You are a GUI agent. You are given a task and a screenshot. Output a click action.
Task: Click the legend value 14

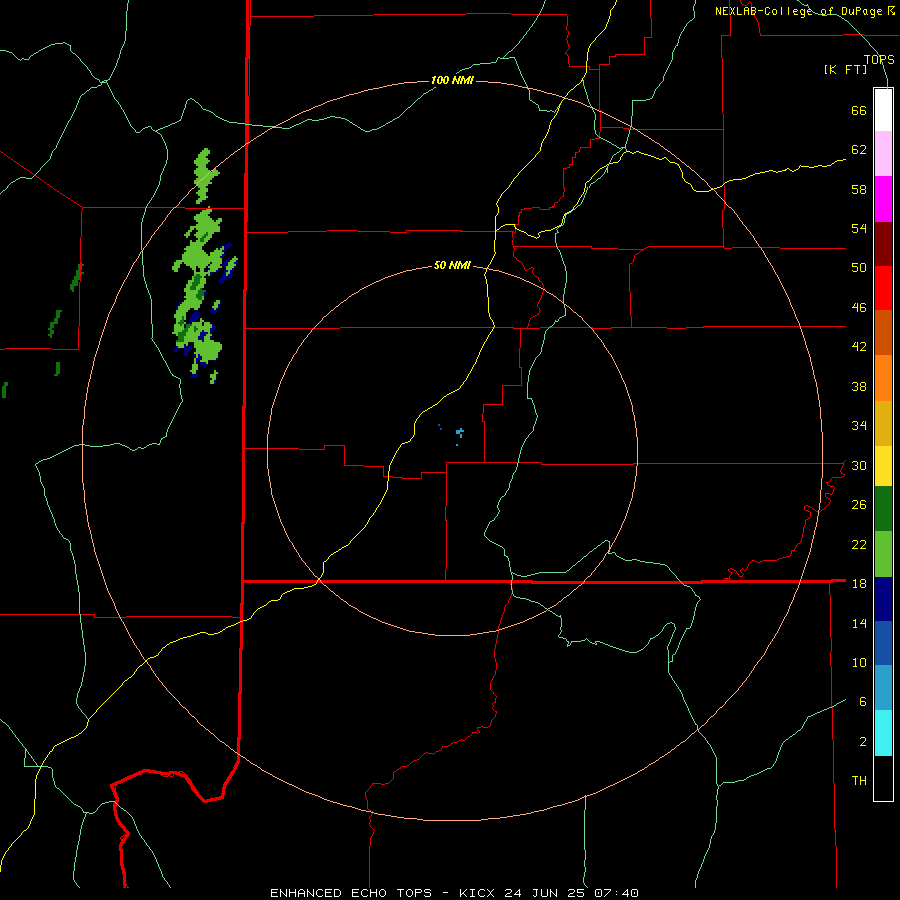pos(859,623)
